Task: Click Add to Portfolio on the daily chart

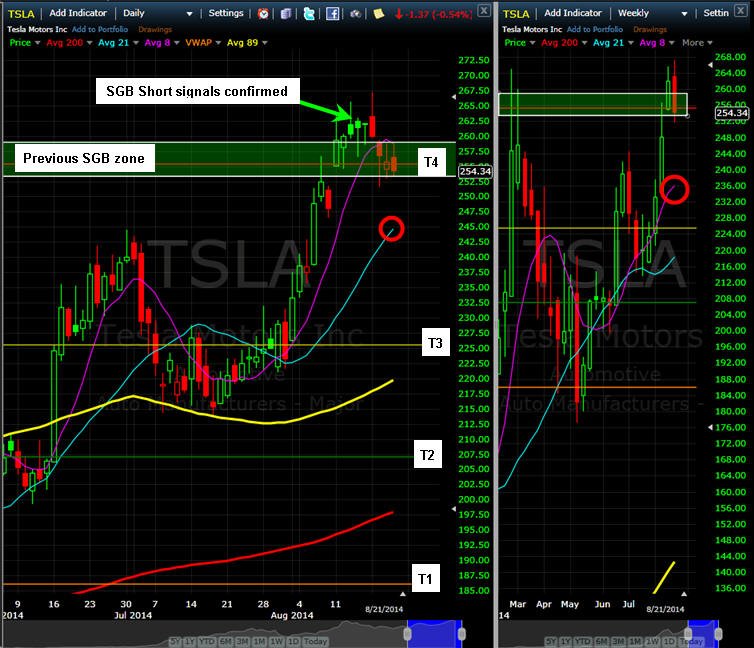Action: pos(100,29)
